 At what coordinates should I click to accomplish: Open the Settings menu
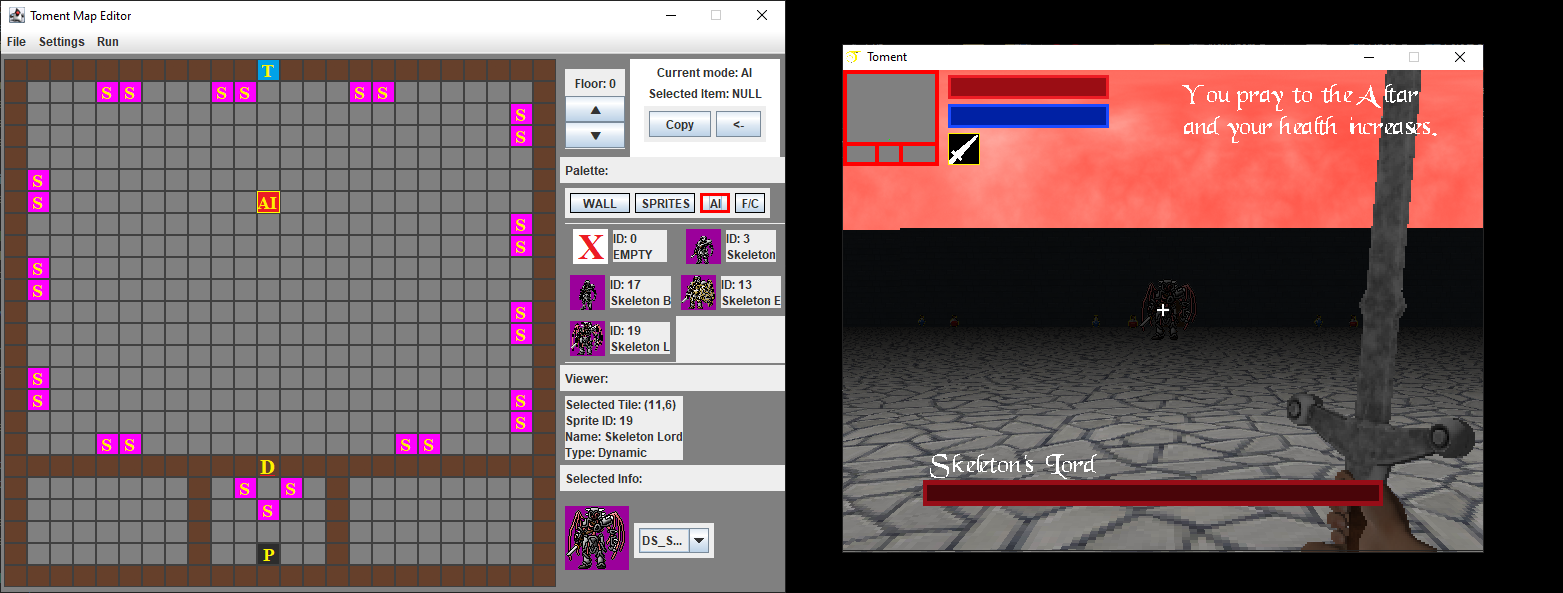[62, 42]
